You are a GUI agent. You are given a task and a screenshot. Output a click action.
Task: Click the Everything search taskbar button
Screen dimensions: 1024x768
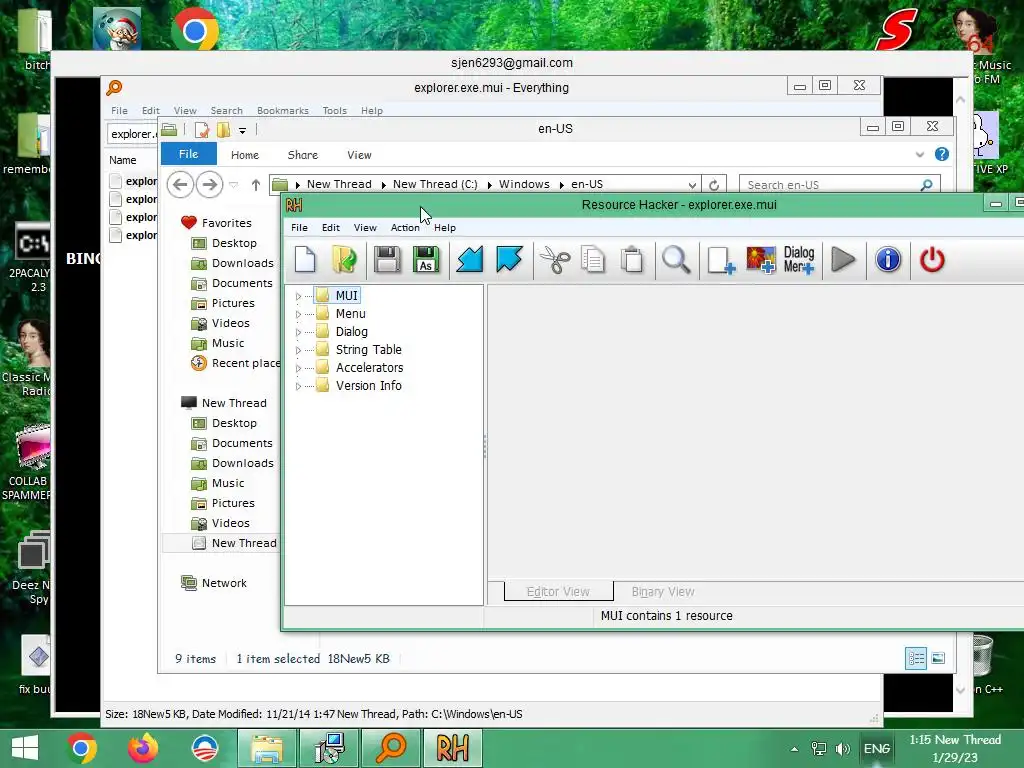pos(391,748)
